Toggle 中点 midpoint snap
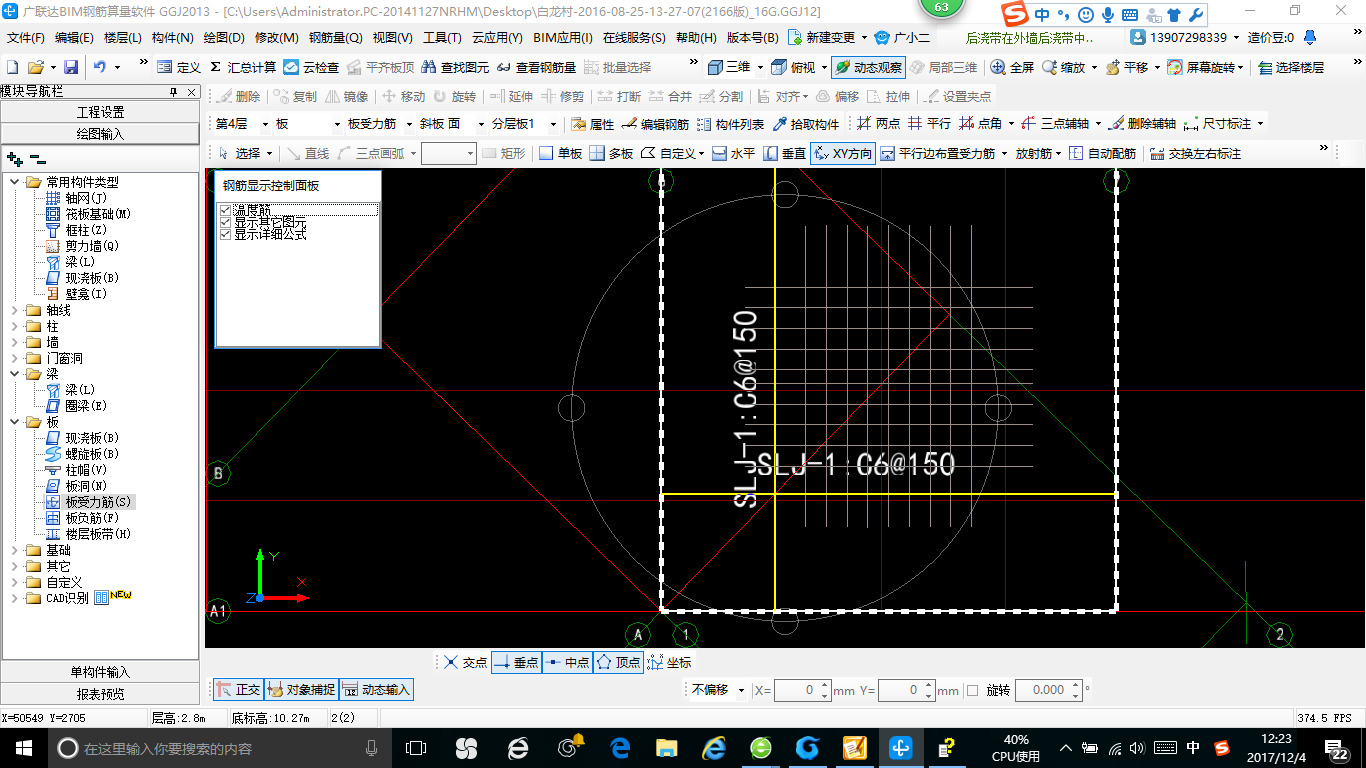The width and height of the screenshot is (1366, 768). 567,662
